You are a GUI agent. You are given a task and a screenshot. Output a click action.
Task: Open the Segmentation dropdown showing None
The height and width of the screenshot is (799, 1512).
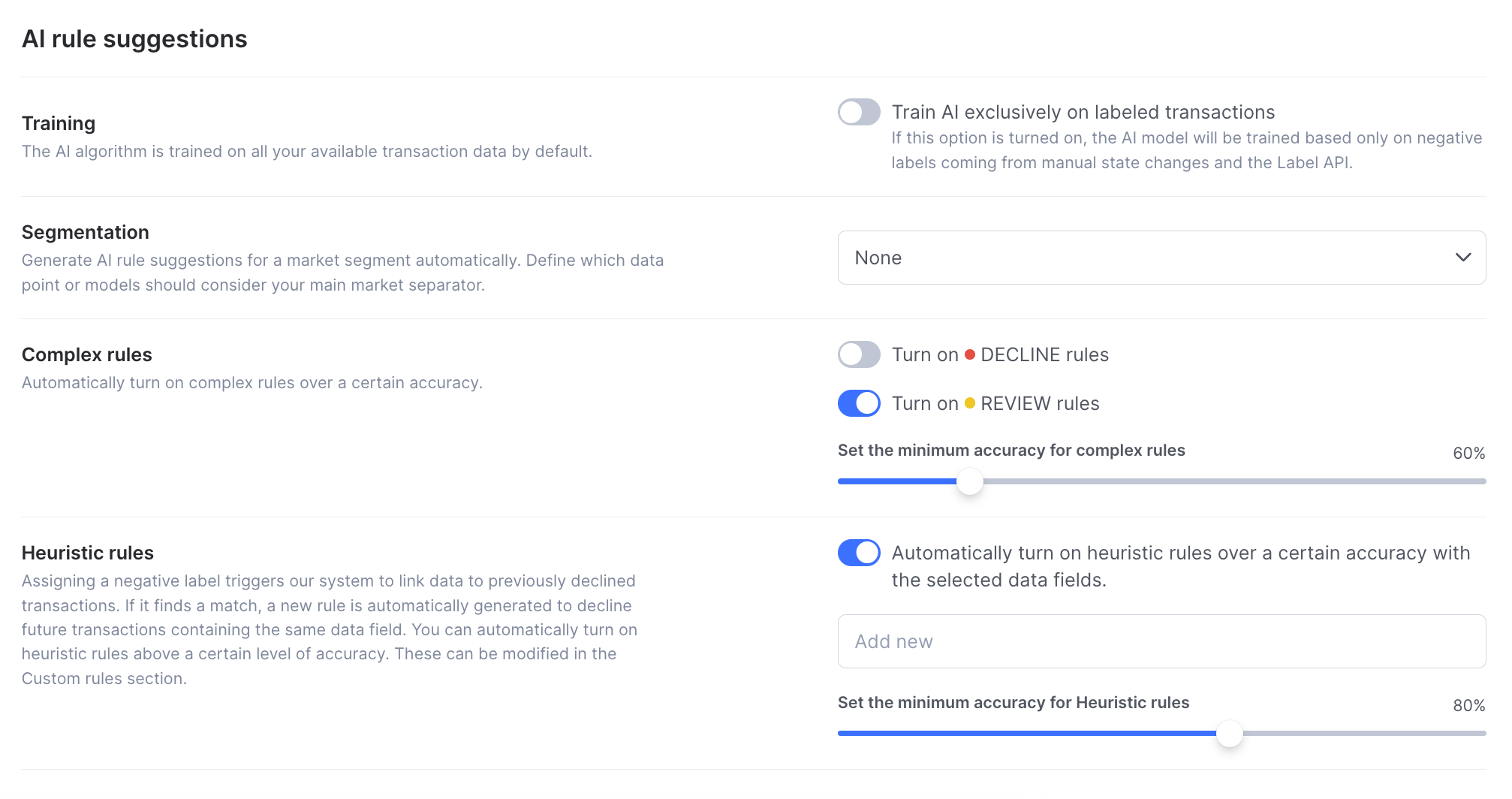pyautogui.click(x=1161, y=258)
